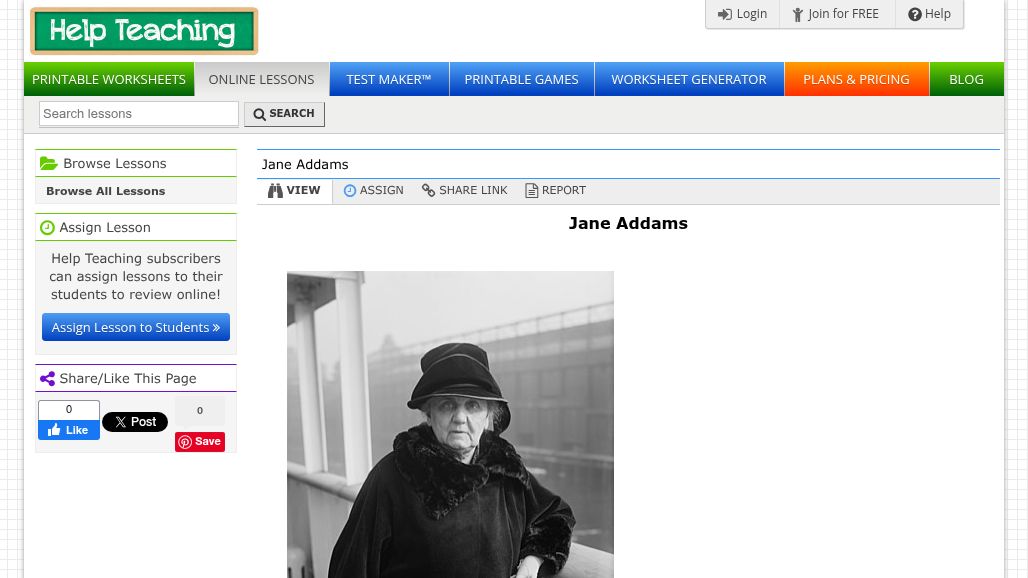Select the View tab with binoculars icon
The width and height of the screenshot is (1028, 578).
294,190
